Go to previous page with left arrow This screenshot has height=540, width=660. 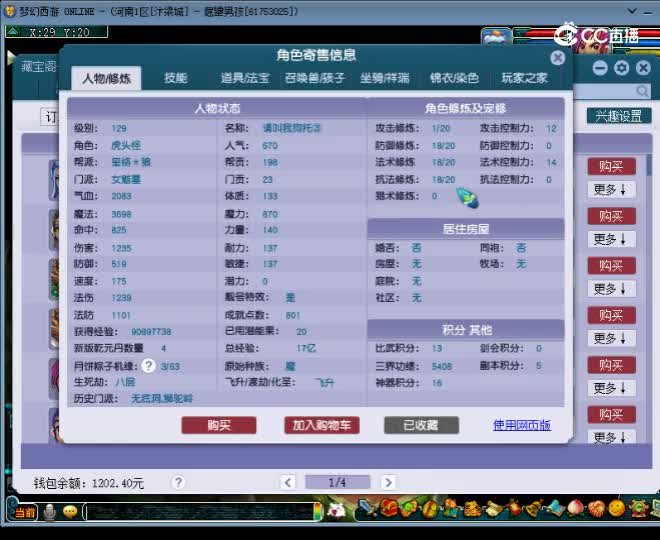pyautogui.click(x=287, y=482)
